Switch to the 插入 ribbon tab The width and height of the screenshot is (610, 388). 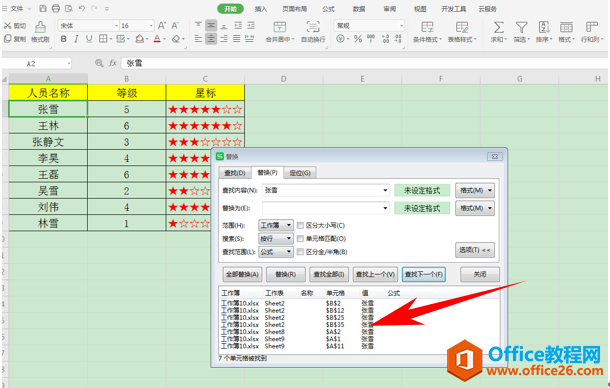click(x=261, y=9)
